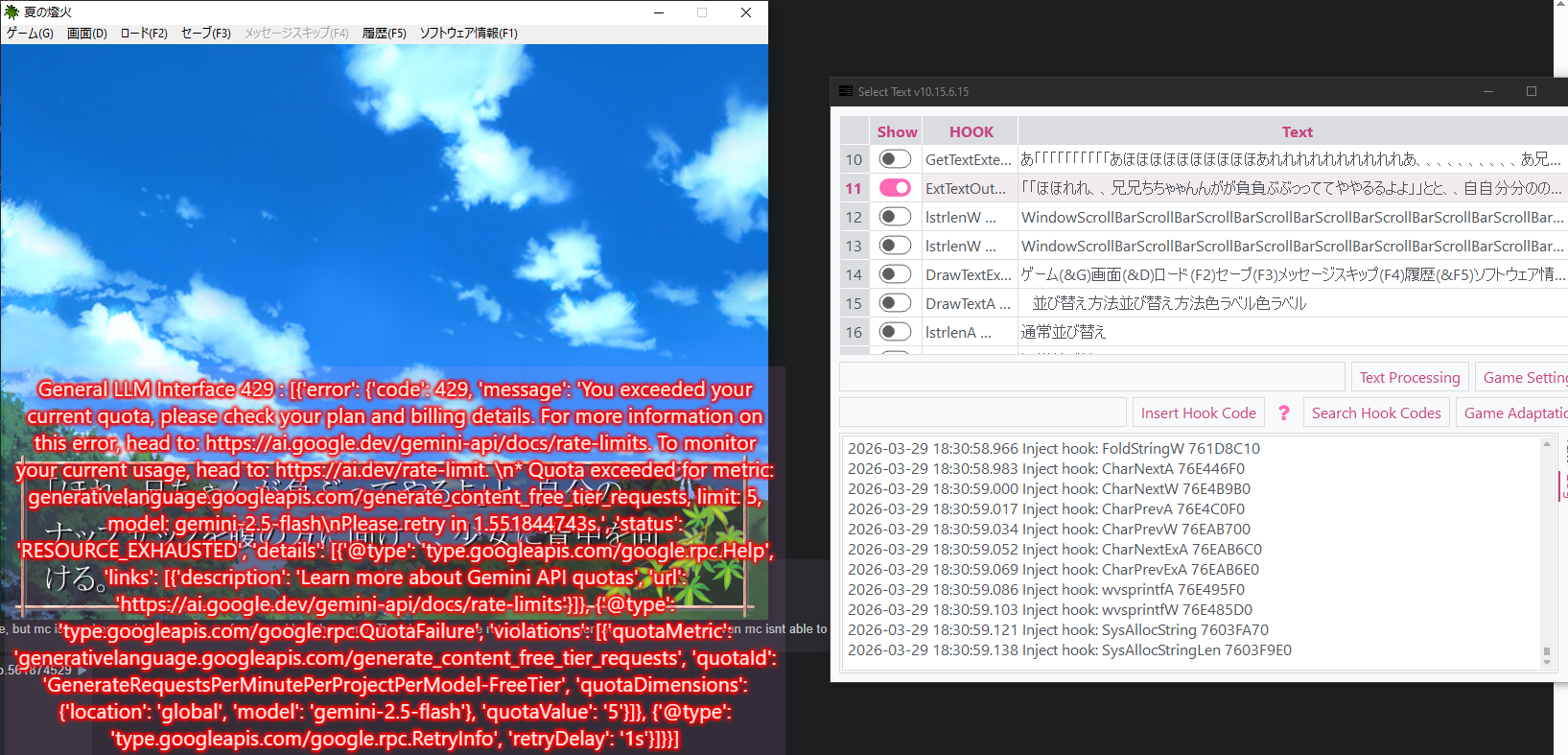The image size is (1568, 755).
Task: Select the DrawTextA hook cell
Action: pyautogui.click(x=969, y=303)
